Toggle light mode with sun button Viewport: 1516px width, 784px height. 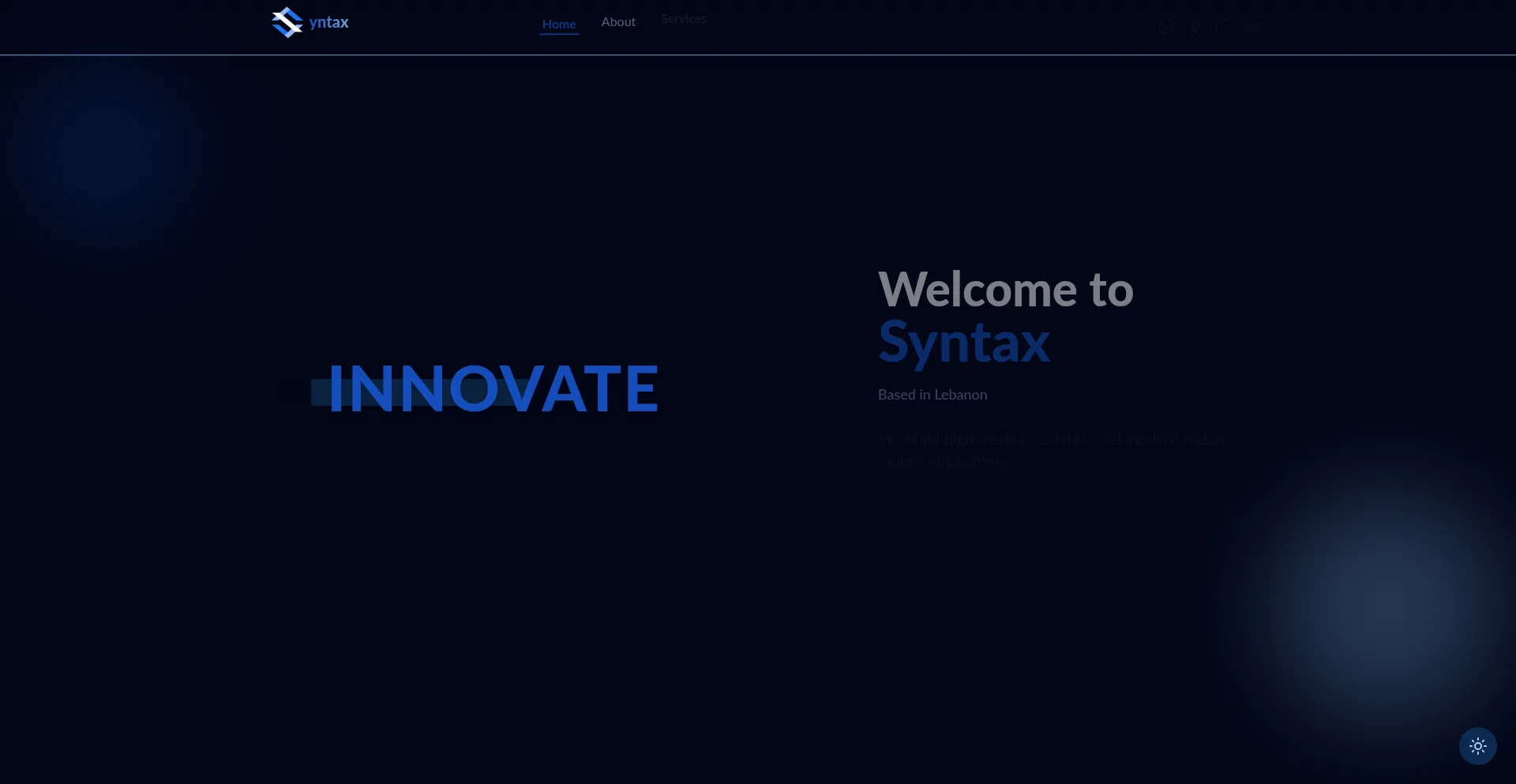tap(1478, 746)
